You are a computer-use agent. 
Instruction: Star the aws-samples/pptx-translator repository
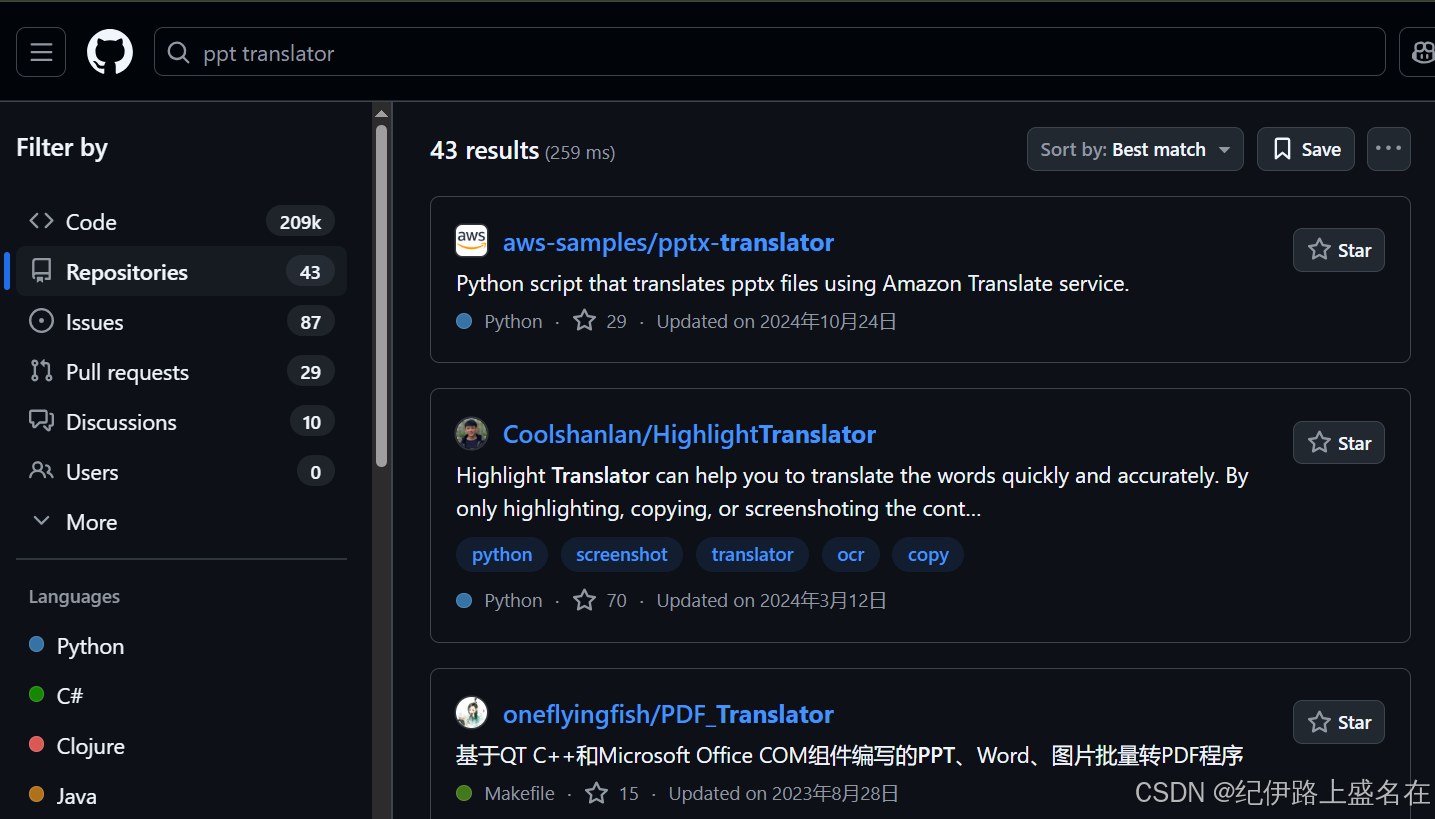1339,250
